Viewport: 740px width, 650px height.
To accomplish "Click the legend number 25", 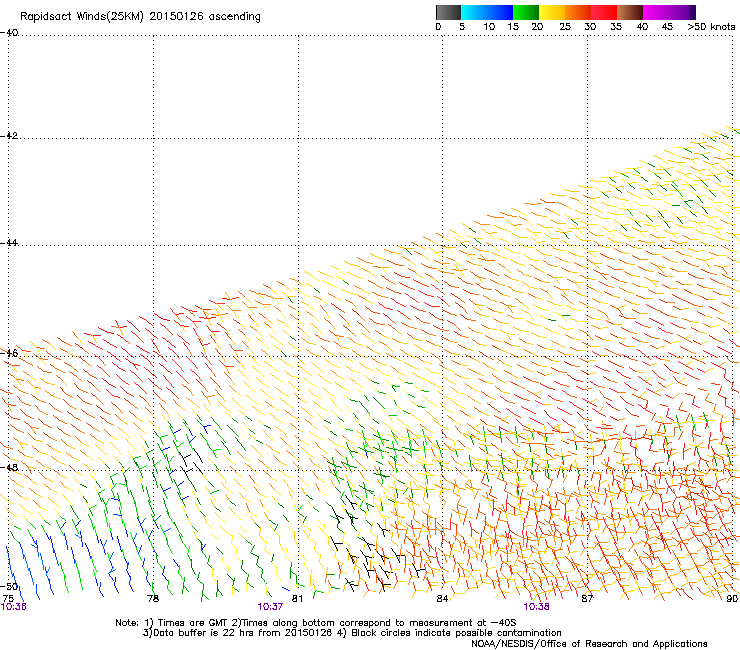I will pyautogui.click(x=565, y=27).
